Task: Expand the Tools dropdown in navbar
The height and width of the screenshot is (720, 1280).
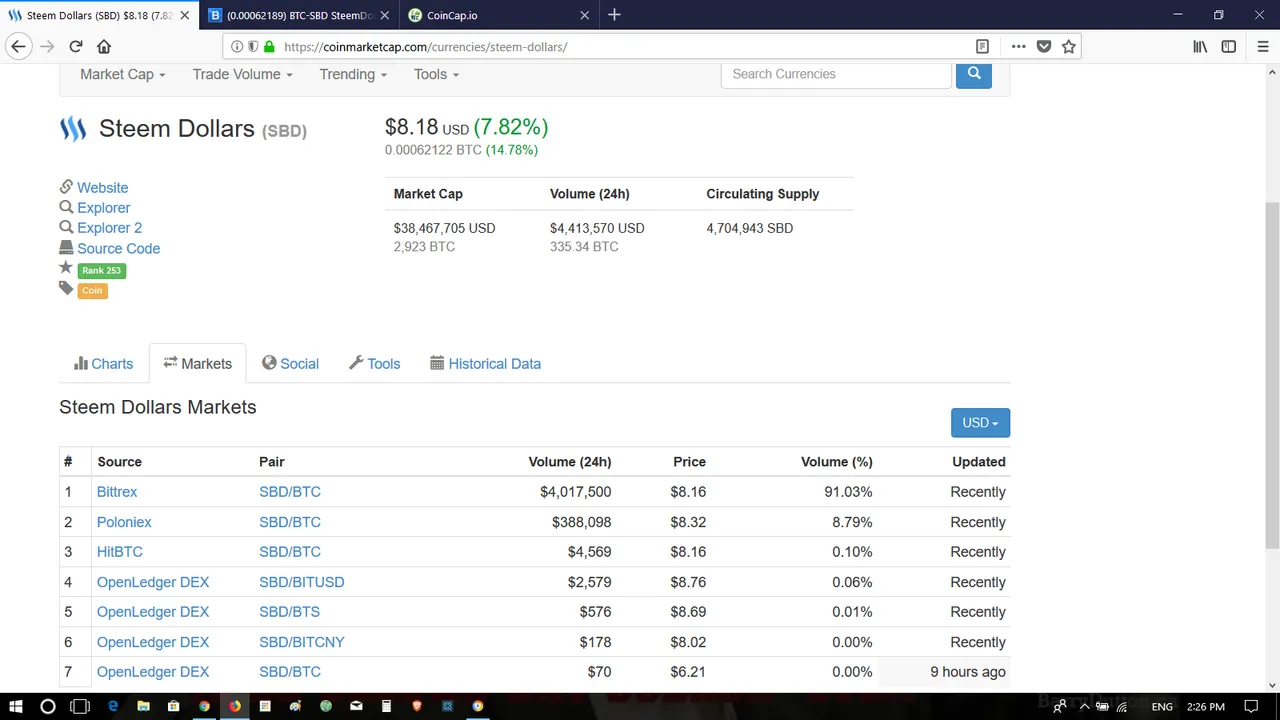Action: (436, 74)
